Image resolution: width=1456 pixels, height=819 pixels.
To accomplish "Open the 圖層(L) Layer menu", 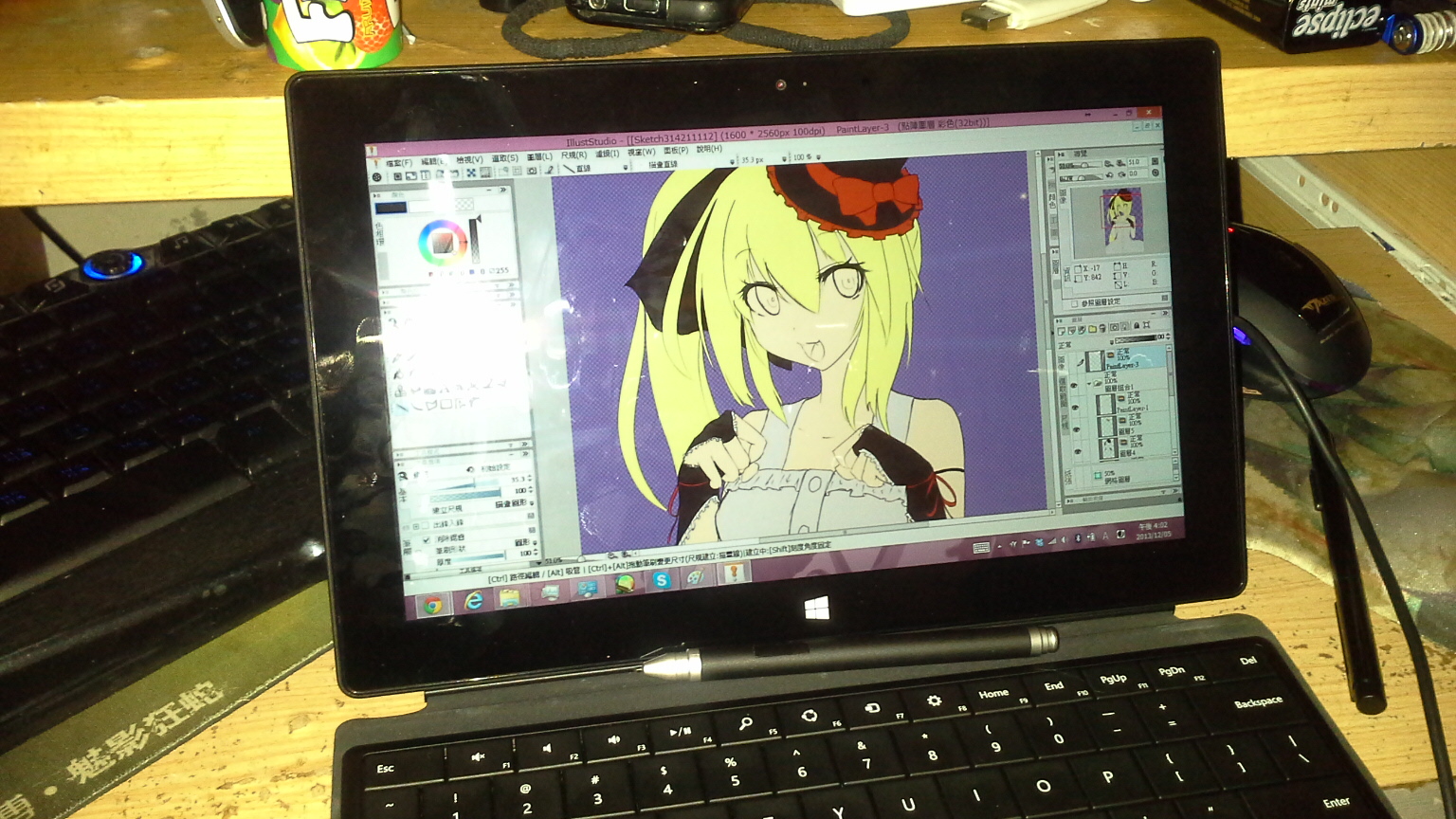I will 539,157.
